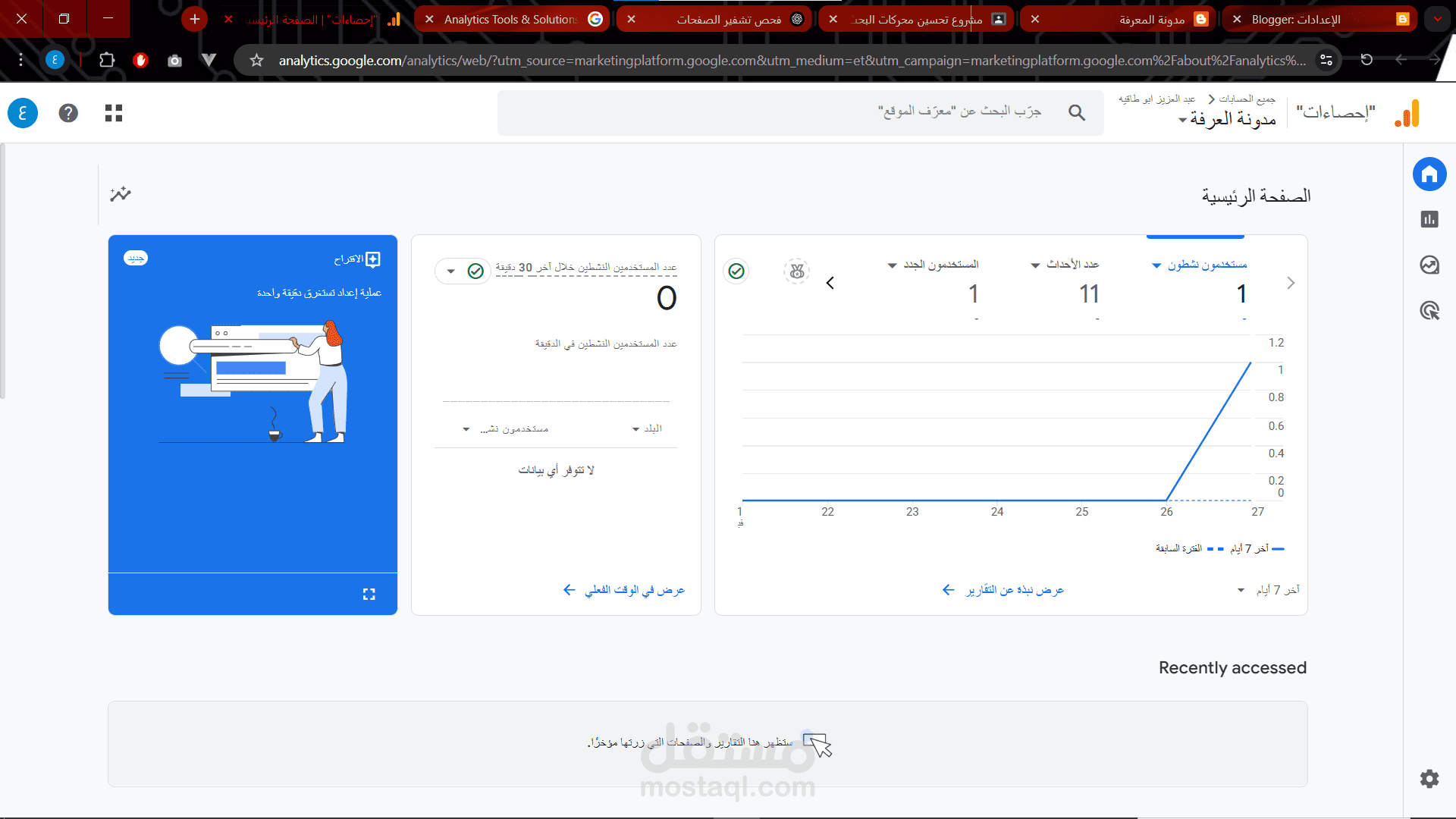Expand the blue suggestion card fullscreen icon
Screen dimensions: 1456x819
(369, 595)
